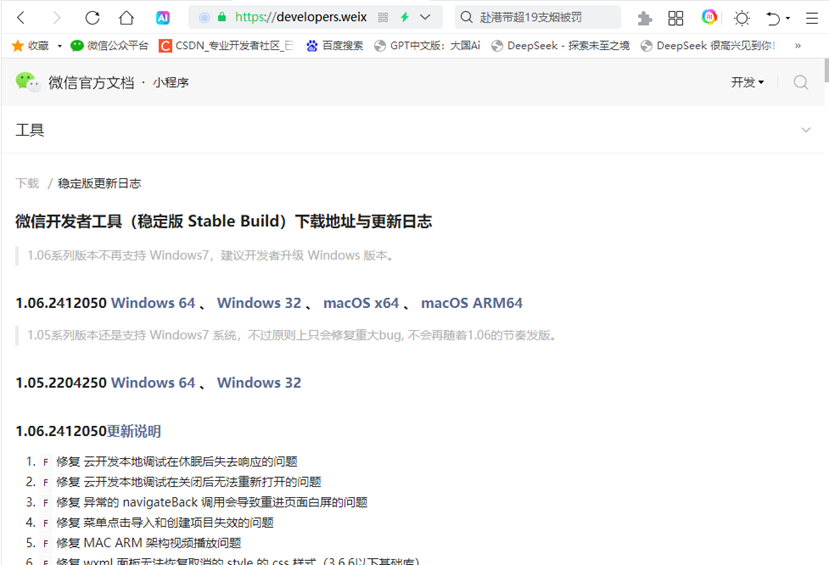The height and width of the screenshot is (565, 829).
Task: Click the green lightning speed mode icon
Action: (405, 17)
